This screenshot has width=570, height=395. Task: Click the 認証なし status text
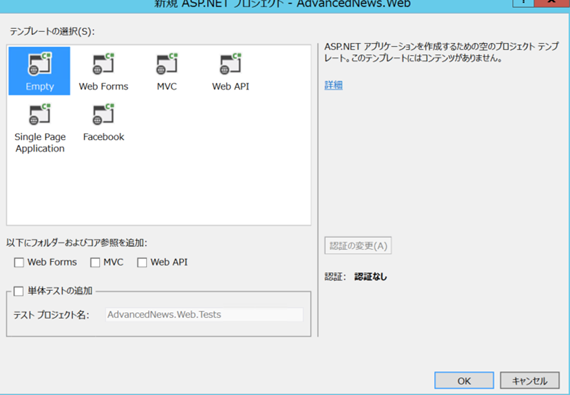[x=371, y=277]
